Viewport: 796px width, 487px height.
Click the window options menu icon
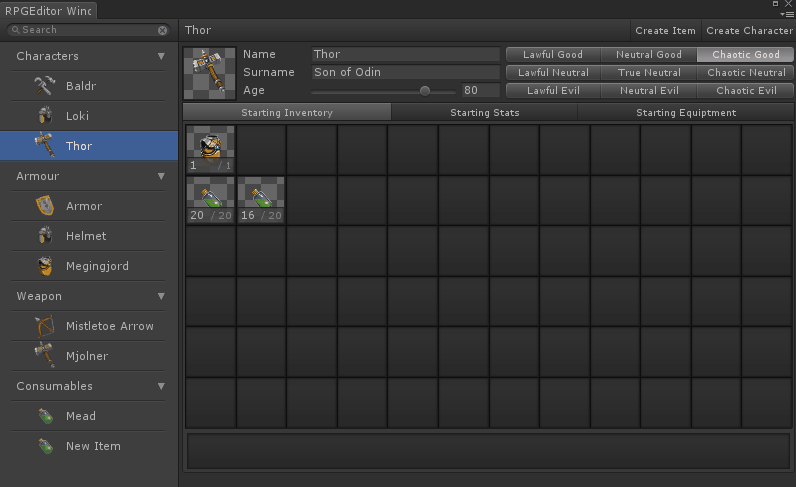pyautogui.click(x=787, y=13)
